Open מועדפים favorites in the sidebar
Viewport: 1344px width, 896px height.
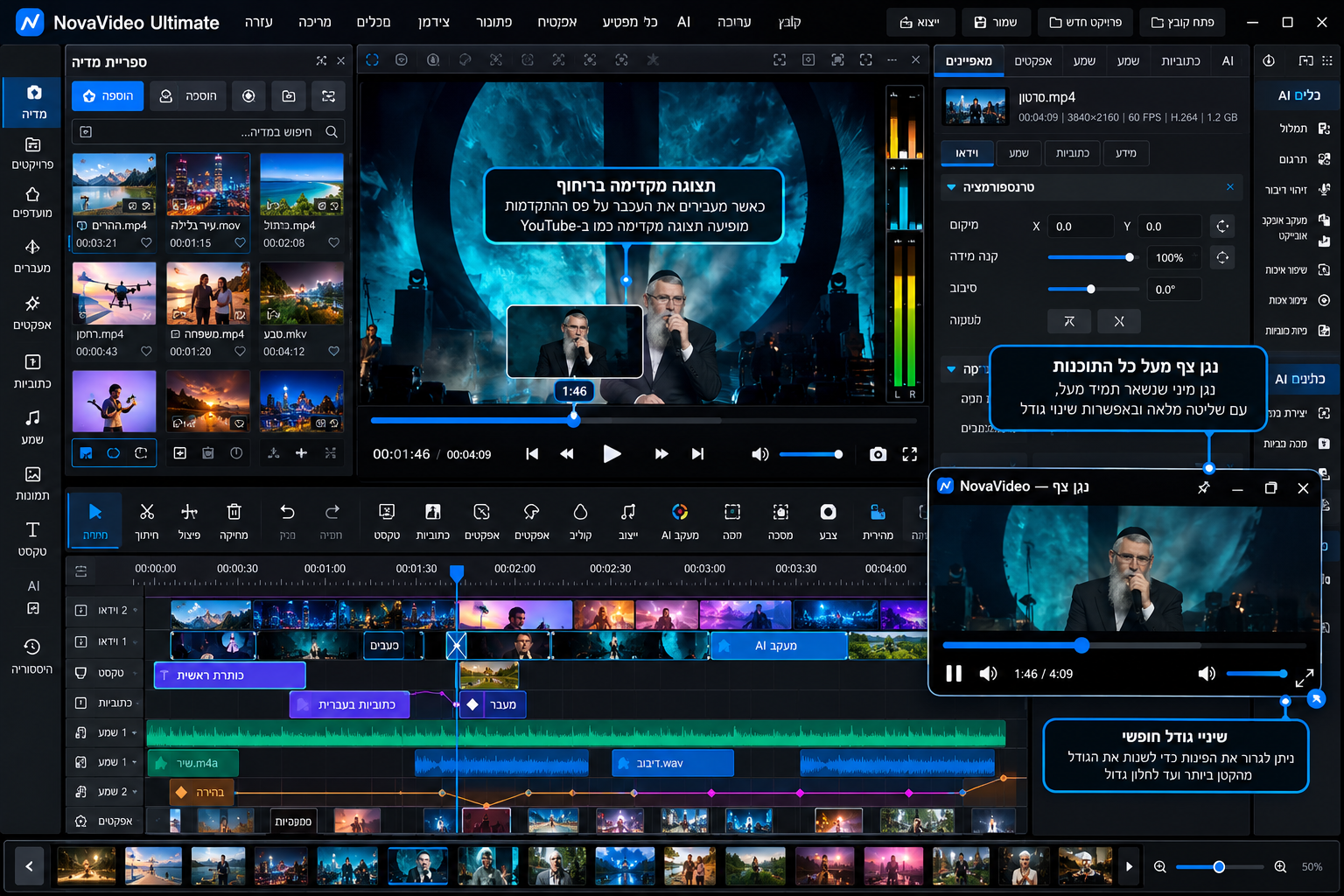32,202
